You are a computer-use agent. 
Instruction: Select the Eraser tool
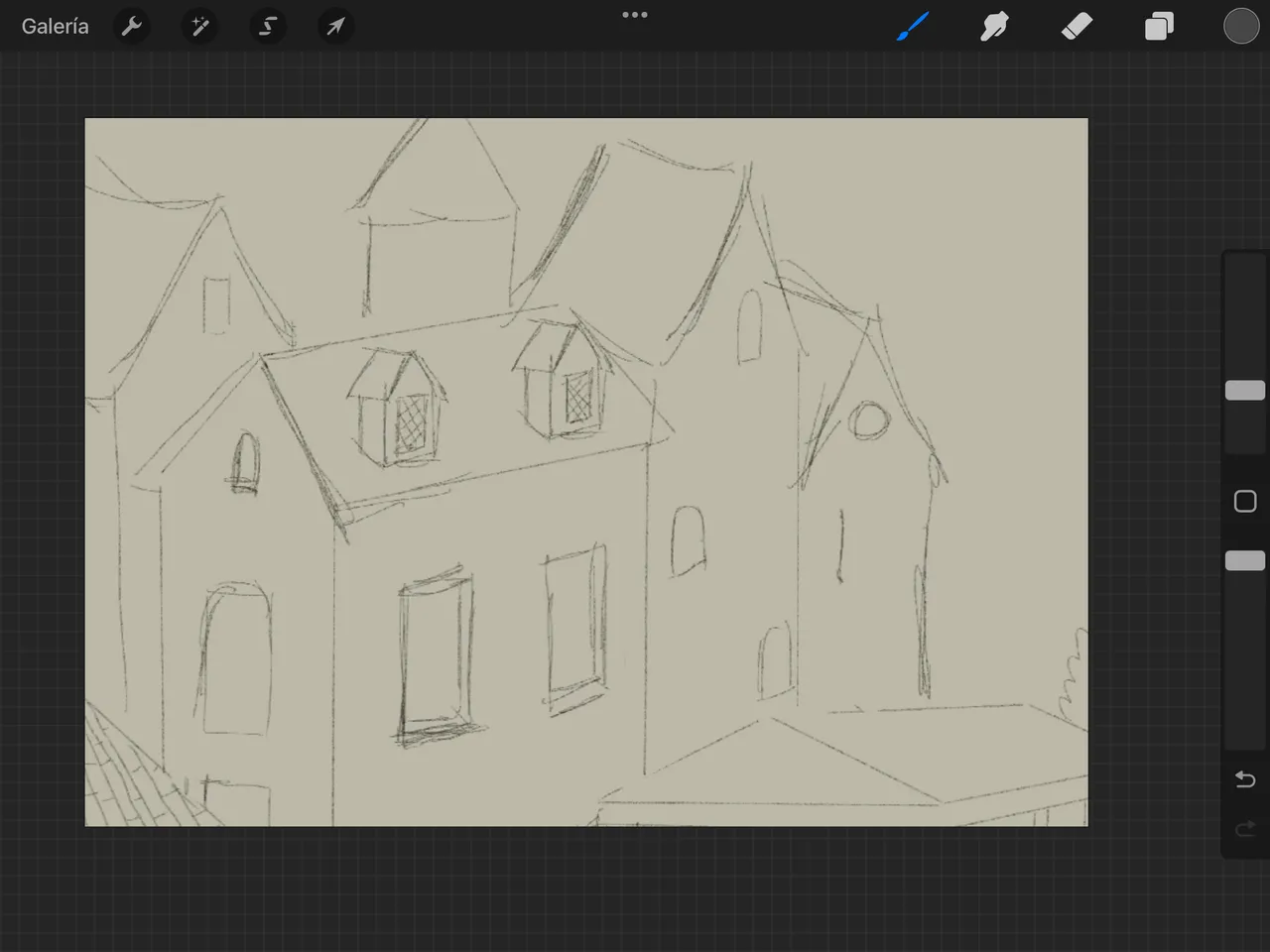point(1077,27)
